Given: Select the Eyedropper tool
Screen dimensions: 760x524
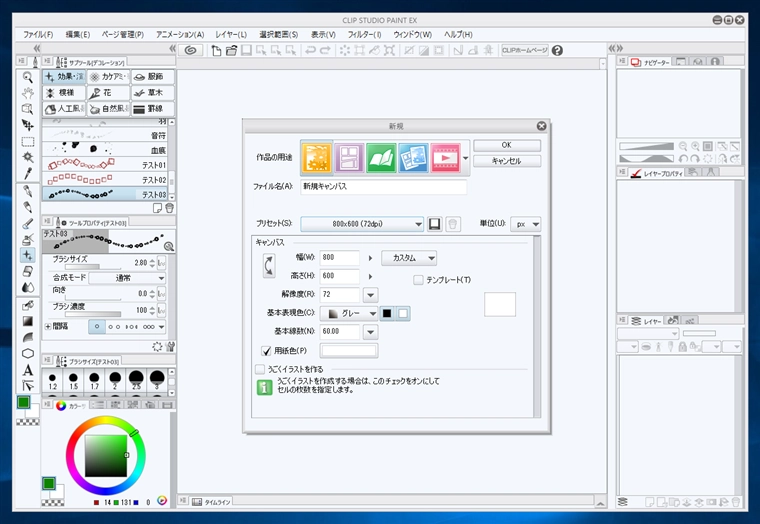Looking at the screenshot, I should pos(28,173).
